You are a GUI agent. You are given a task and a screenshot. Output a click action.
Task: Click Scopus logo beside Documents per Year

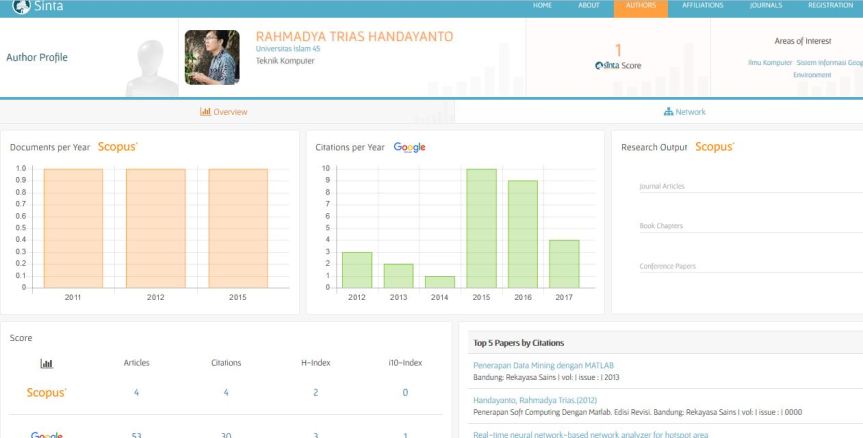(117, 147)
